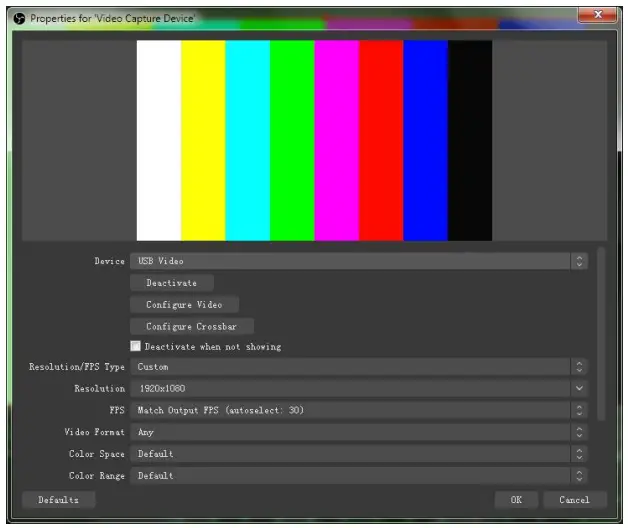Click the Video Format spinner arrows
628x528 pixels.
[579, 432]
